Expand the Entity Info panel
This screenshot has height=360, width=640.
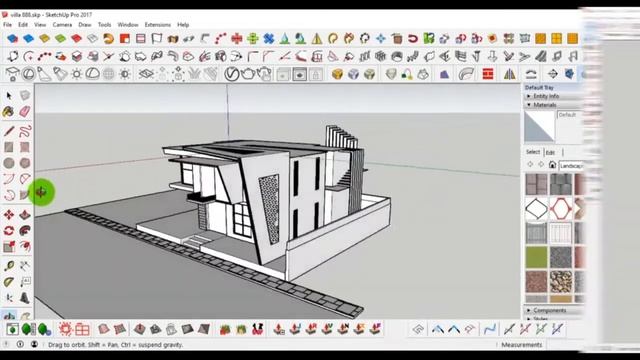(x=553, y=96)
